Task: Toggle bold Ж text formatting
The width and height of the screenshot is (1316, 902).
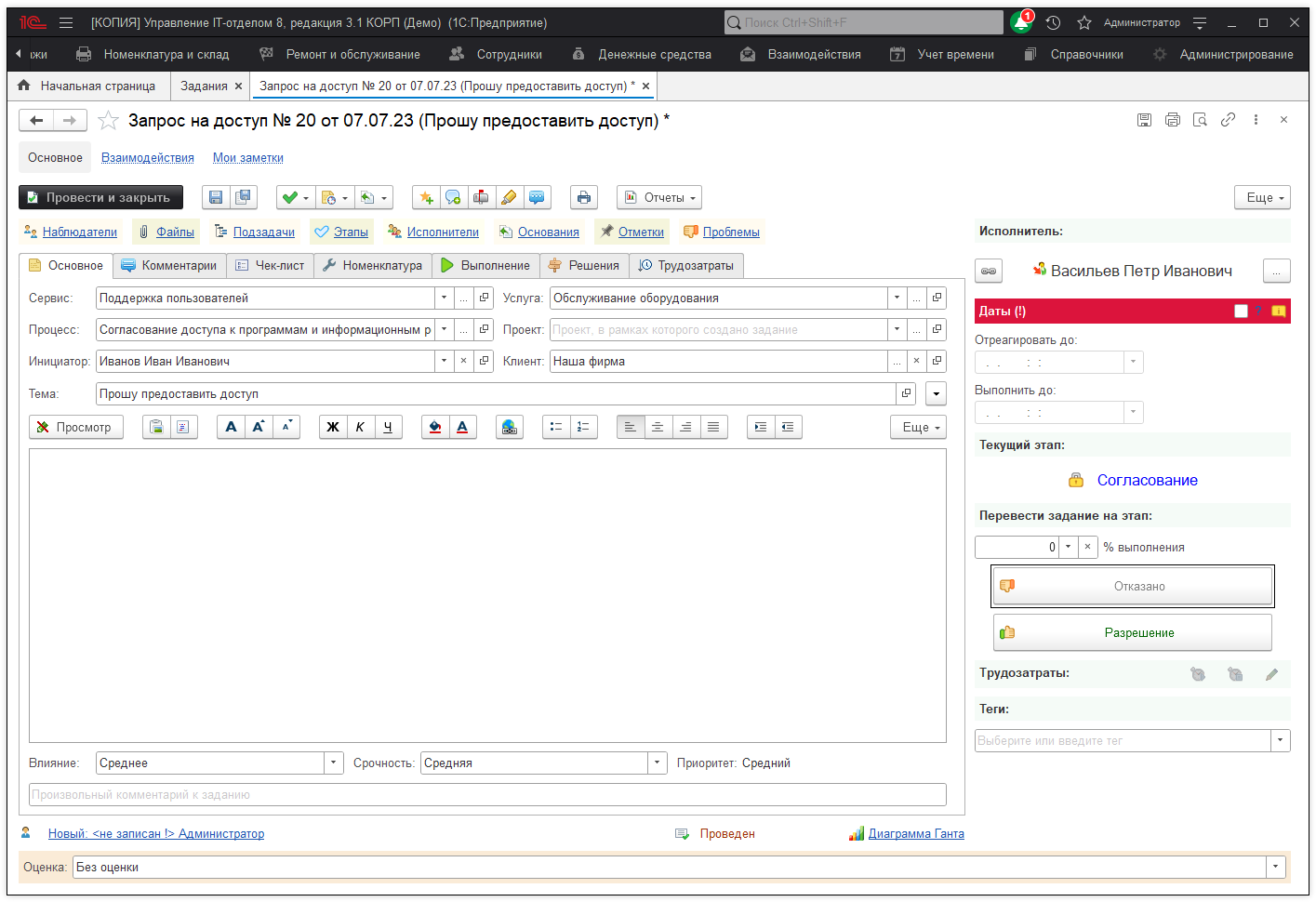Action: pyautogui.click(x=332, y=427)
